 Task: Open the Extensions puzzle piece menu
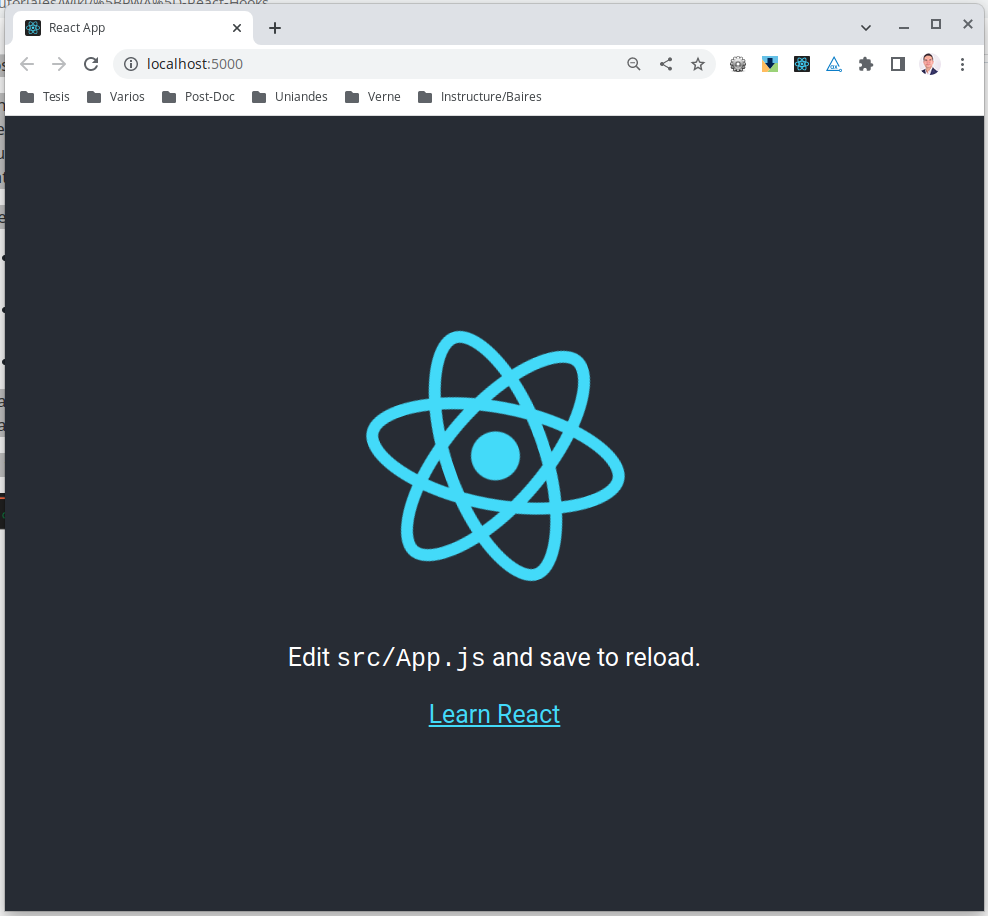click(866, 64)
